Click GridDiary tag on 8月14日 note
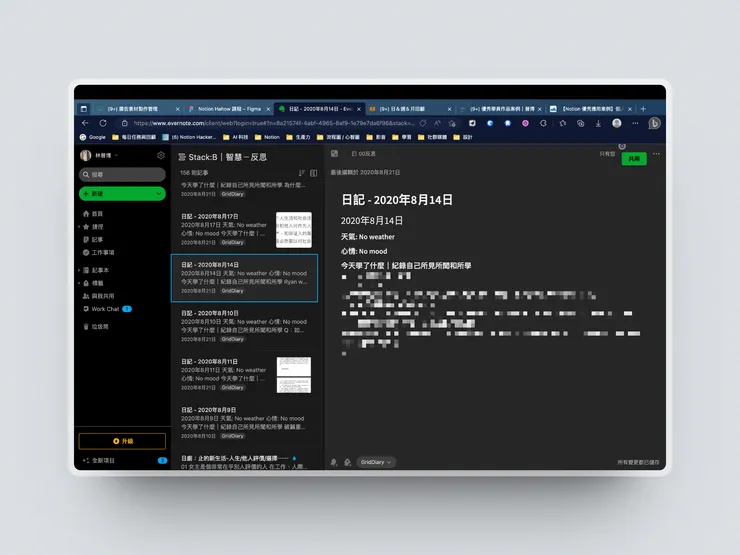The width and height of the screenshot is (740, 555). pyautogui.click(x=233, y=291)
